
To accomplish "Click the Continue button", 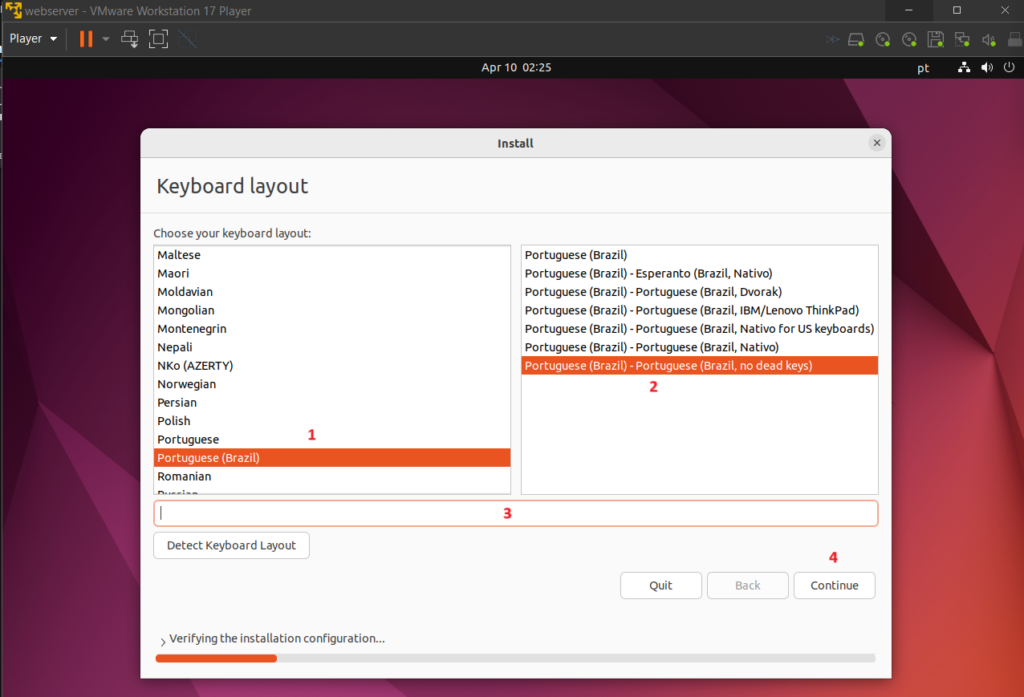I will coord(835,585).
